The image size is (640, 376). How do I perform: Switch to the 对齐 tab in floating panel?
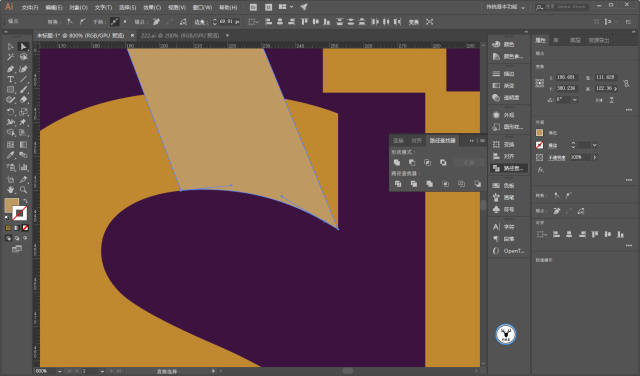click(416, 140)
